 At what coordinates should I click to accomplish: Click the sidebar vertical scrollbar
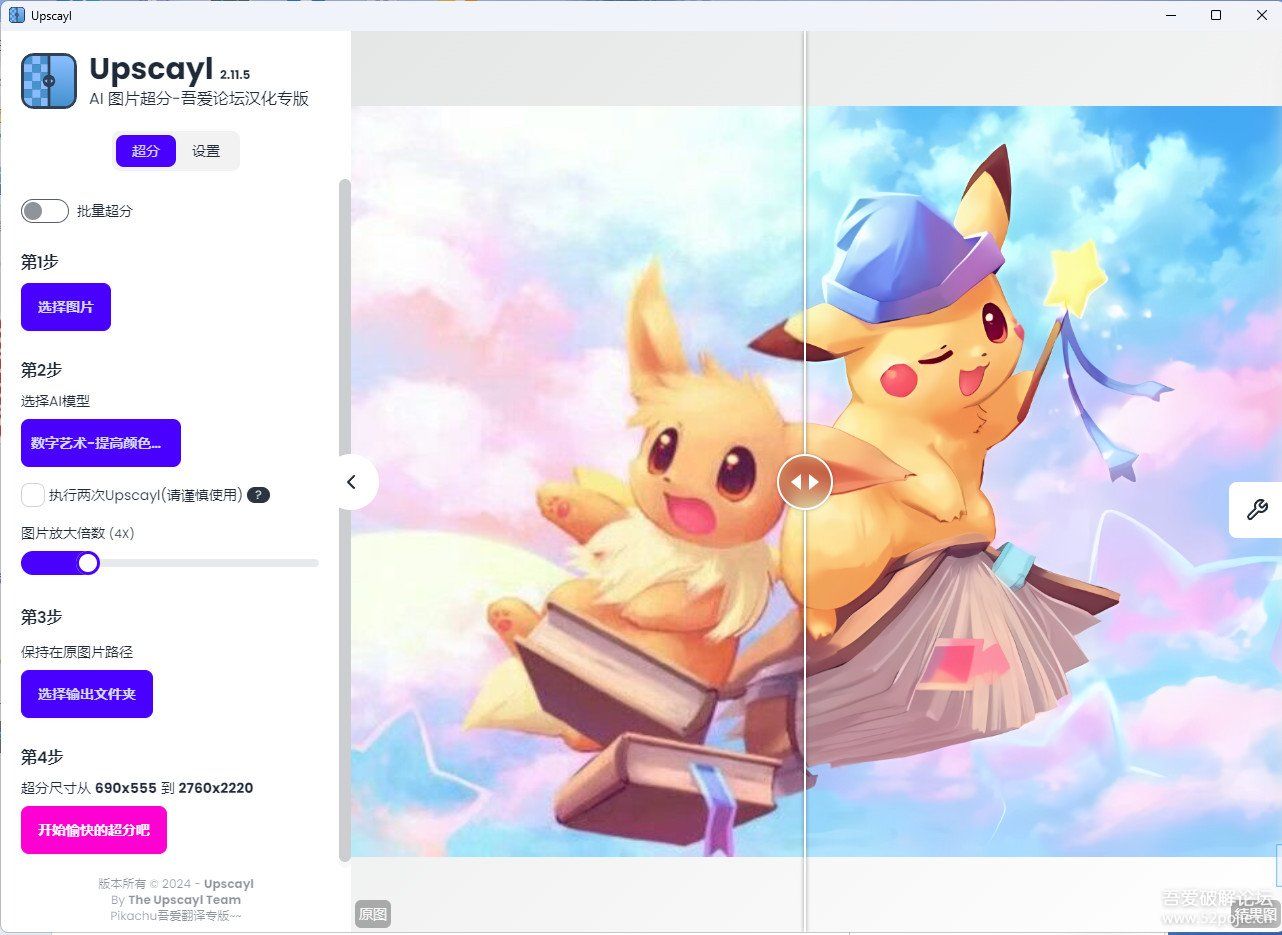[x=345, y=520]
